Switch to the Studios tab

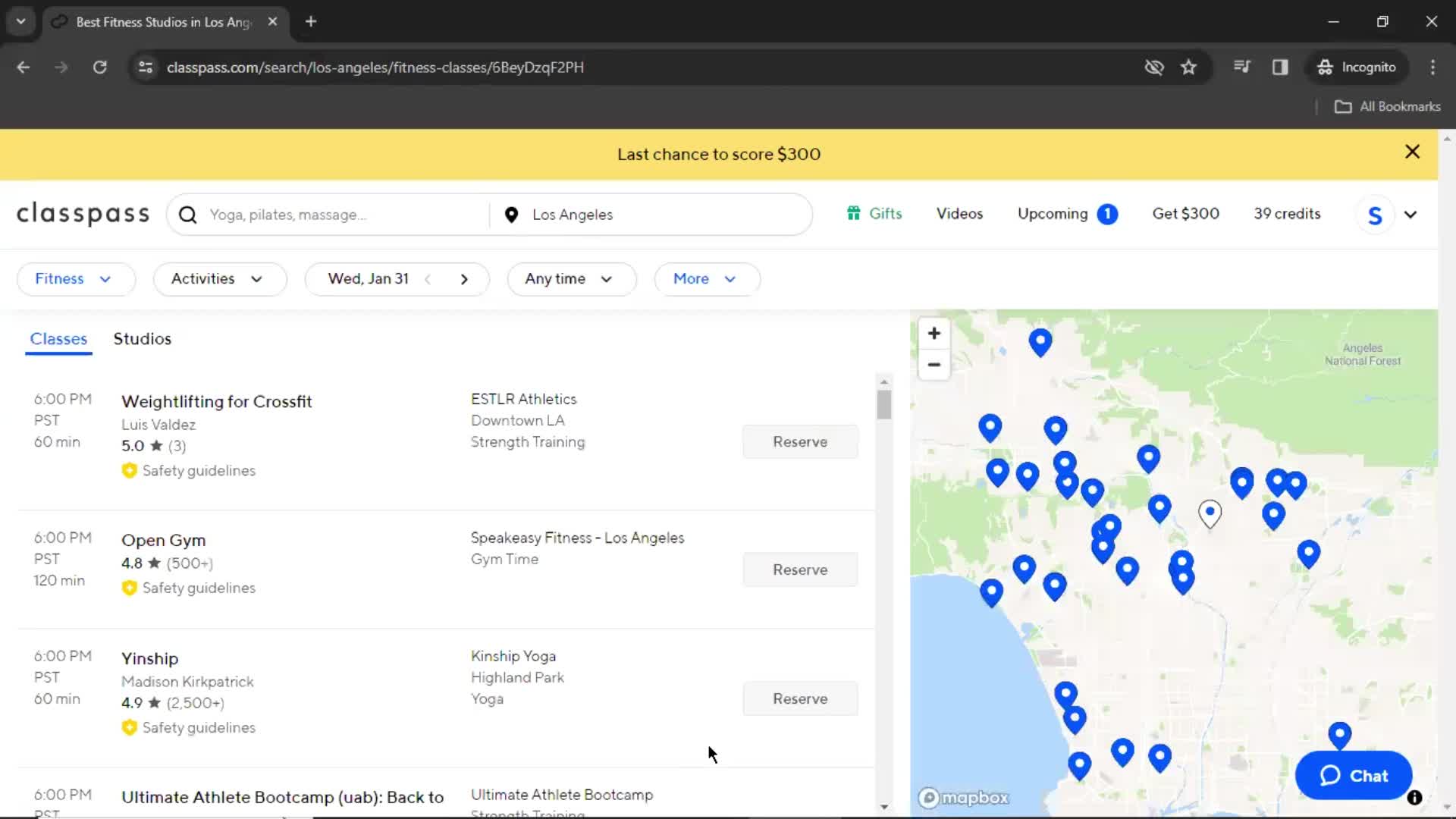[143, 339]
